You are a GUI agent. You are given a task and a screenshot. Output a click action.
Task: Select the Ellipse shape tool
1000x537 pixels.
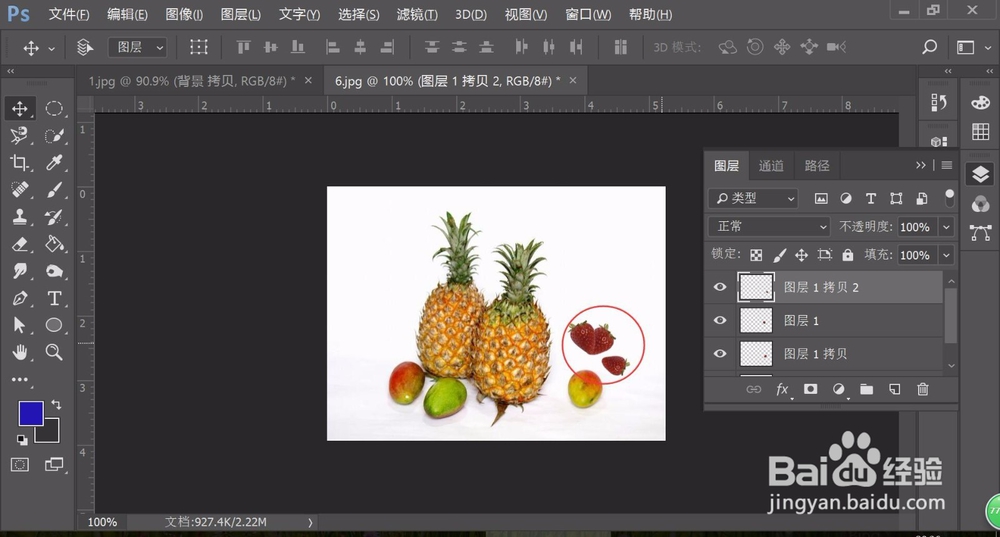pos(54,325)
